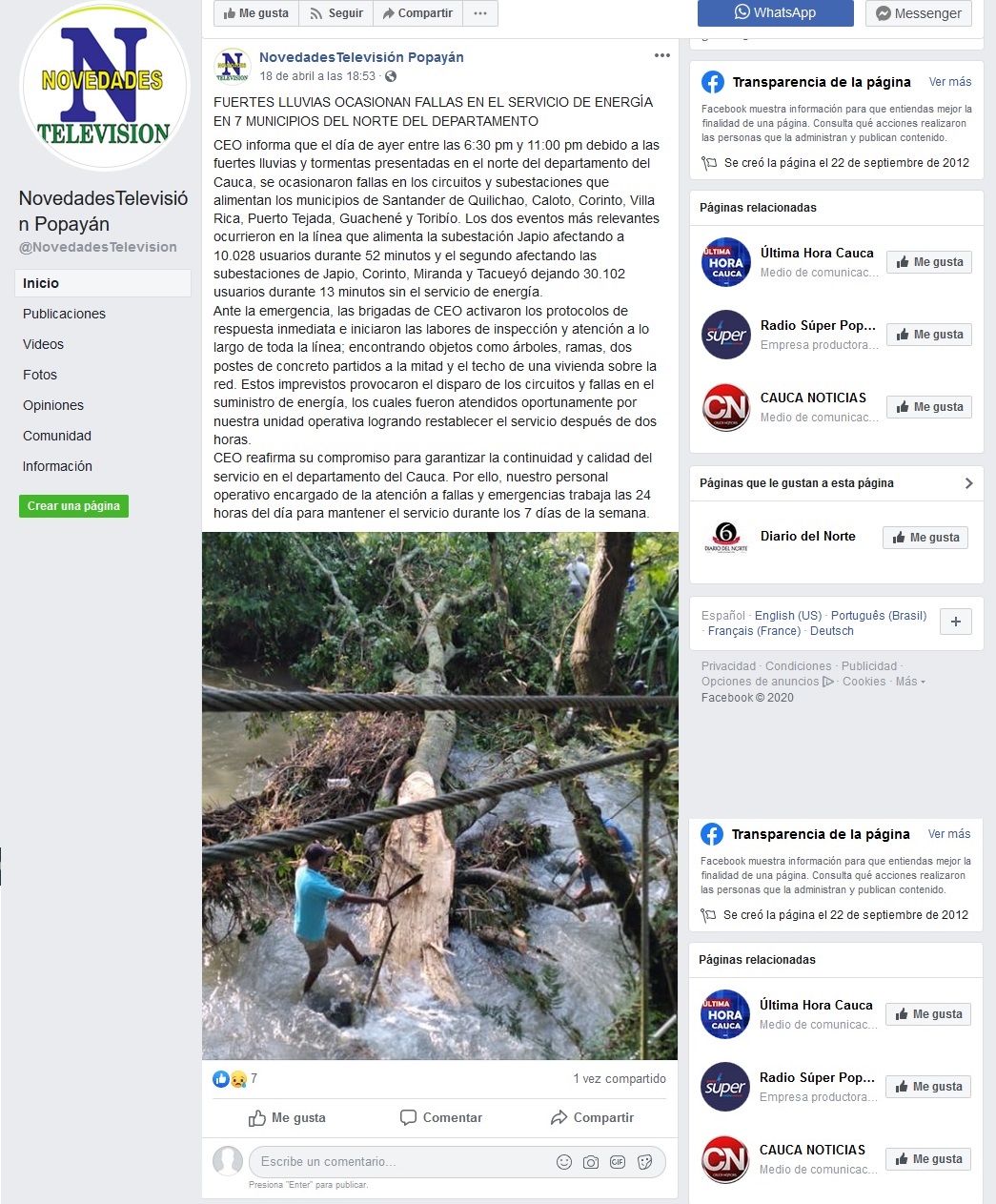Click the emoji icon in comment box

pos(564,1161)
